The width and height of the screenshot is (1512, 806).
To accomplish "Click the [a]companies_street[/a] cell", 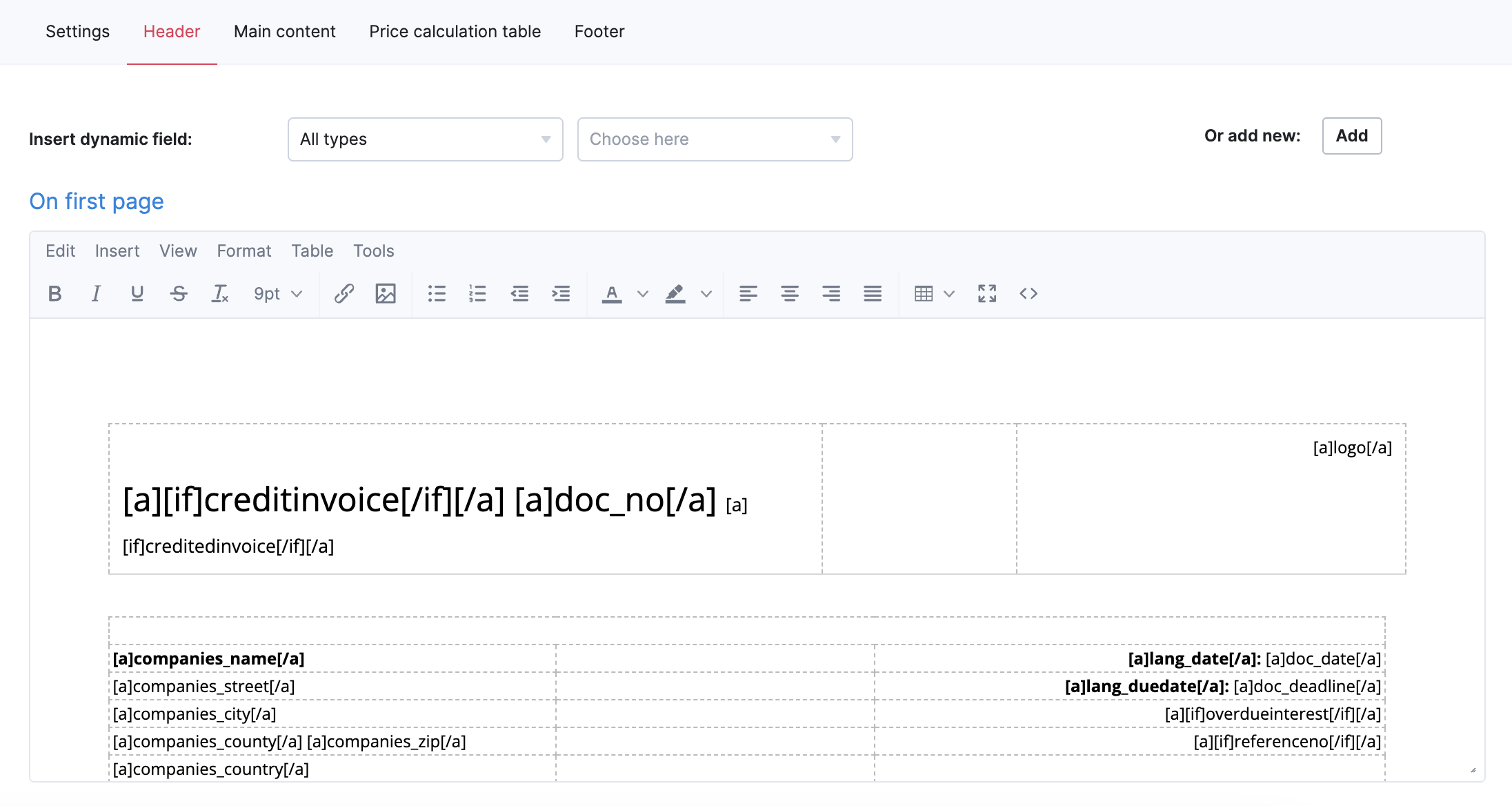I will 332,687.
